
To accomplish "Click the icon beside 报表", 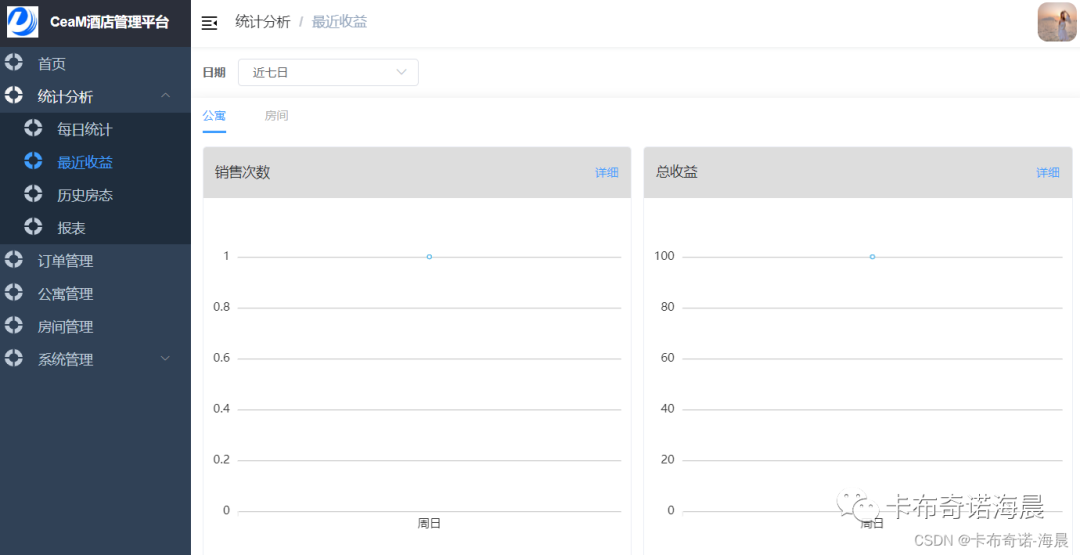I will [x=33, y=227].
